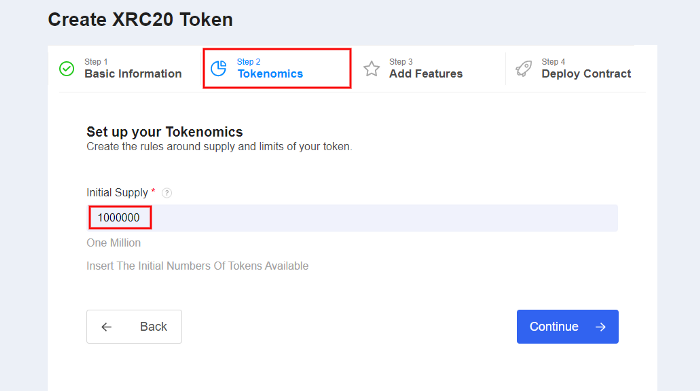Click the help question mark beside Initial Supply

click(167, 193)
